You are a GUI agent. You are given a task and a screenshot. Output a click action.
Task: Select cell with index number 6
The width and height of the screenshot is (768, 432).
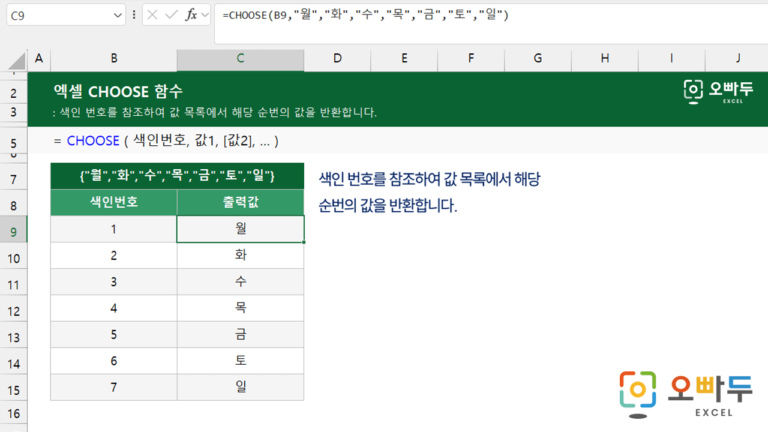114,361
